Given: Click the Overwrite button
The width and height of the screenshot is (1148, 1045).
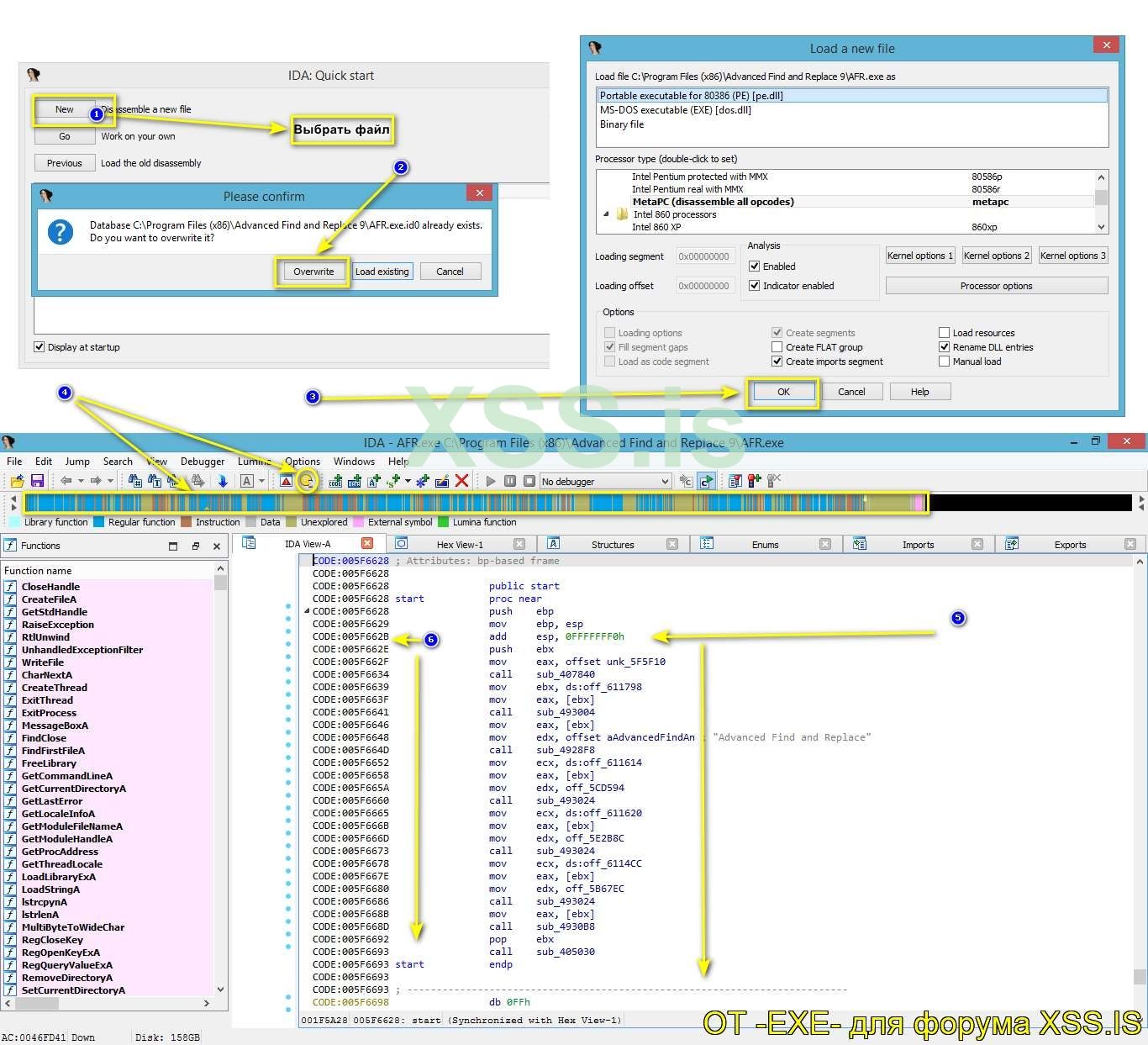Looking at the screenshot, I should coord(313,272).
